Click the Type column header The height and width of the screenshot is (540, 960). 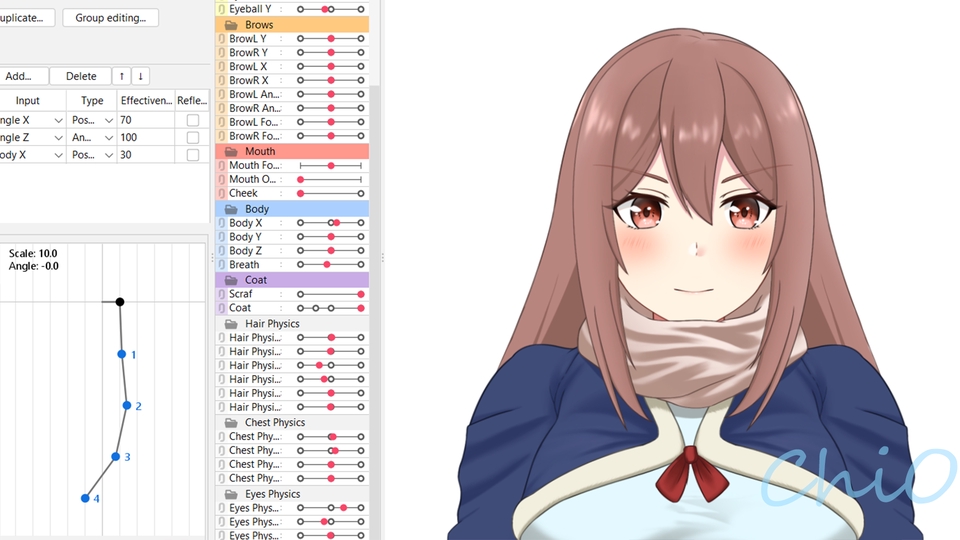pos(92,100)
